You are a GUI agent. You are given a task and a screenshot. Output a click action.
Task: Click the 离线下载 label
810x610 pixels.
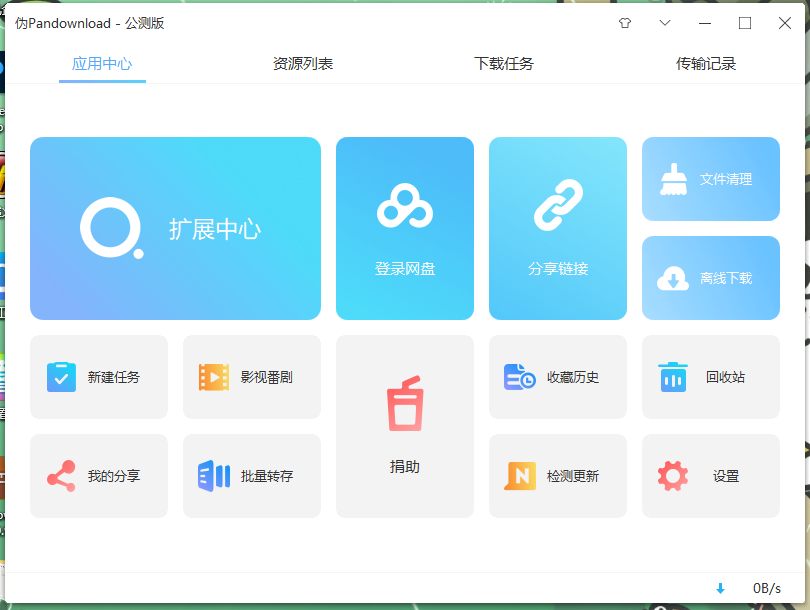pyautogui.click(x=726, y=278)
